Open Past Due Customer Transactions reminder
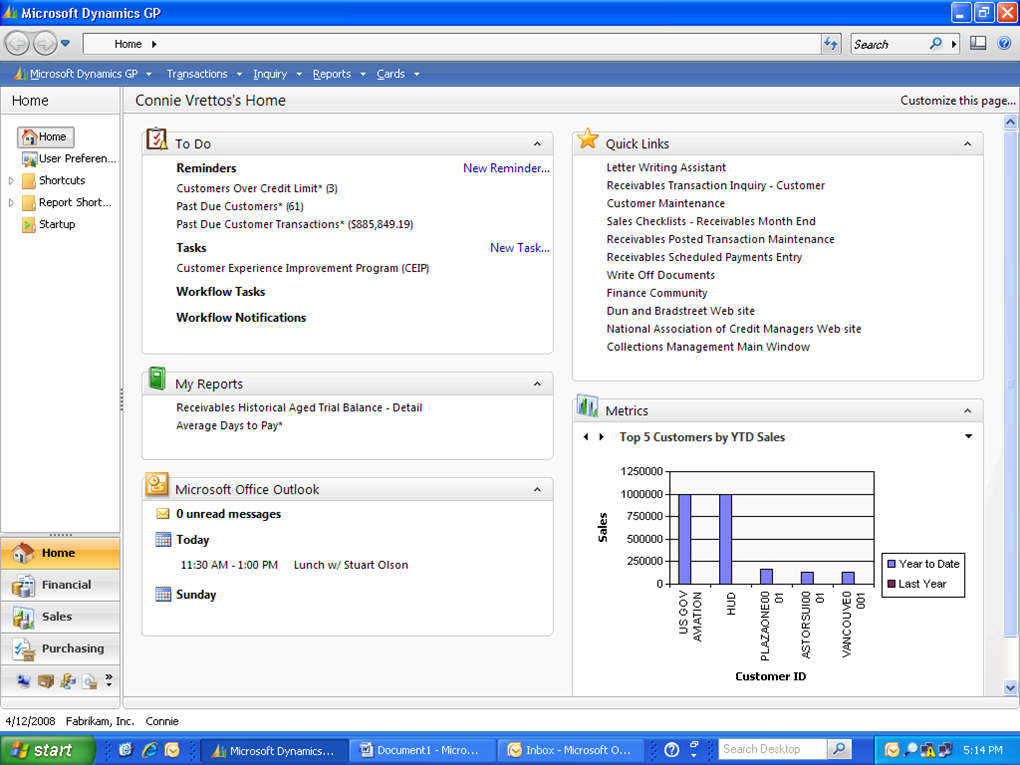The height and width of the screenshot is (765, 1020). pos(295,224)
